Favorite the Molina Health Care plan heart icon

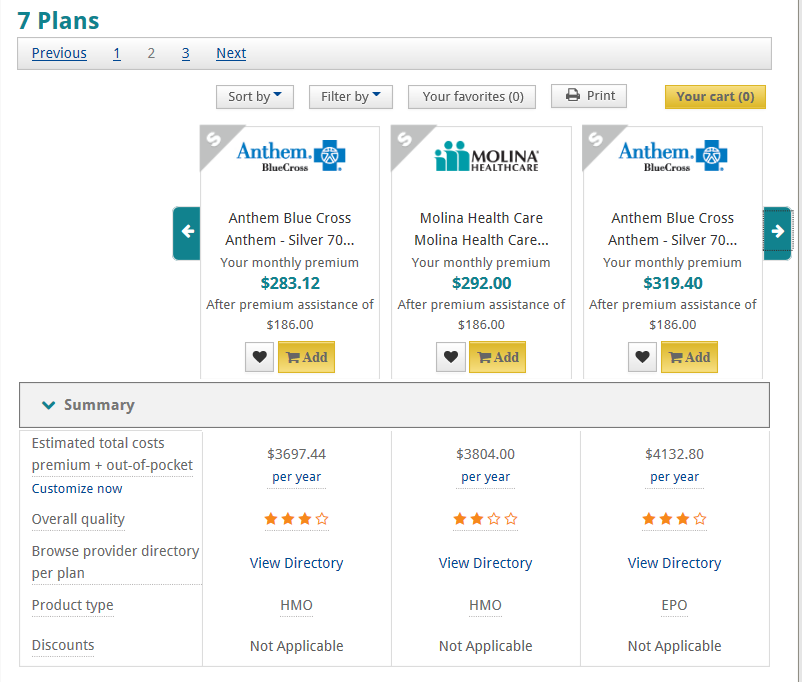[x=451, y=357]
